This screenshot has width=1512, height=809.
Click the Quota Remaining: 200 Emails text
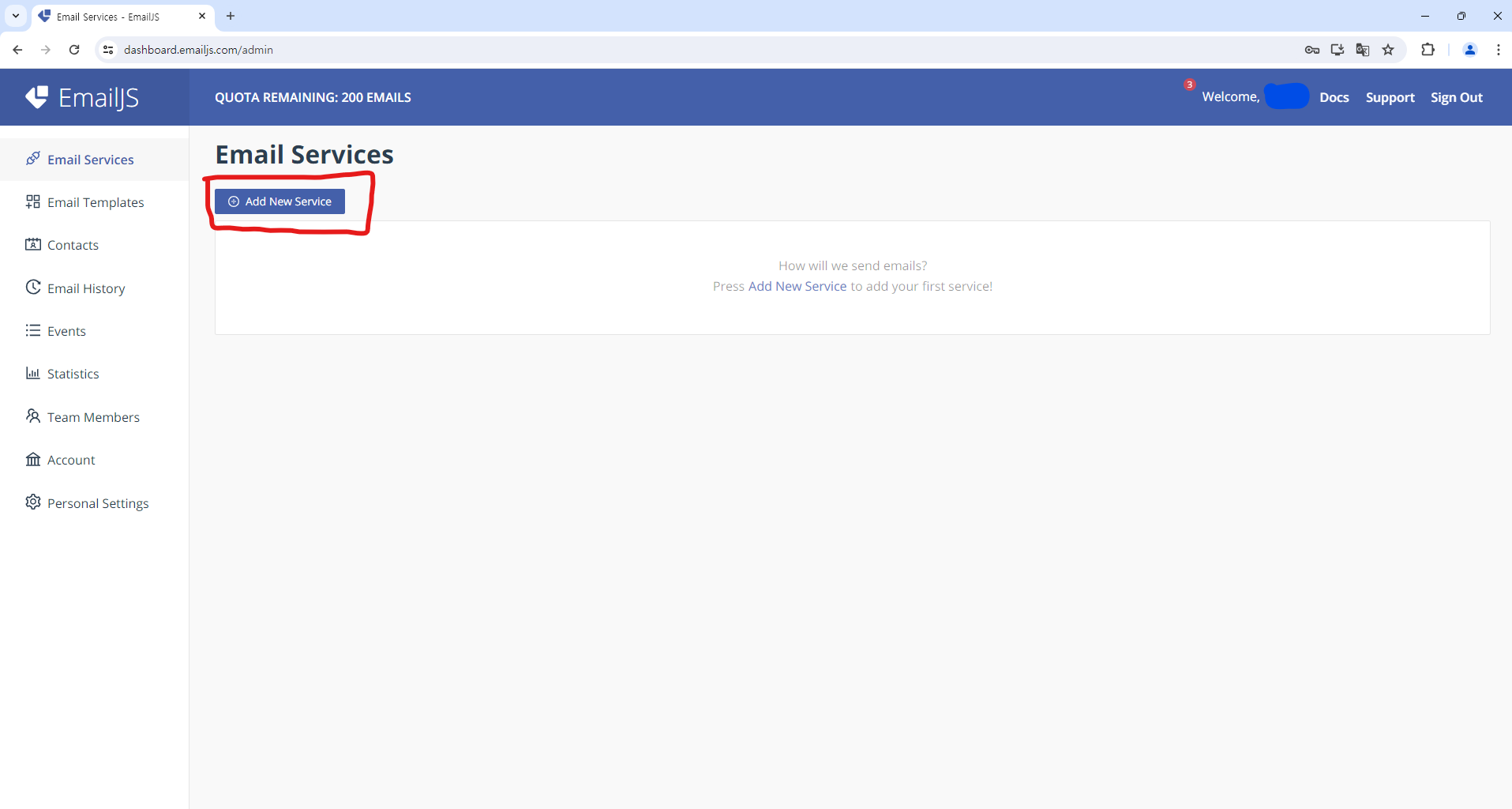313,97
